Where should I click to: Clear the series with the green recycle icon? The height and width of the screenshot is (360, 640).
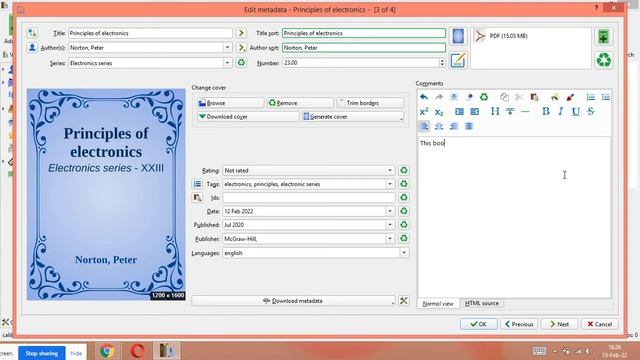[241, 62]
